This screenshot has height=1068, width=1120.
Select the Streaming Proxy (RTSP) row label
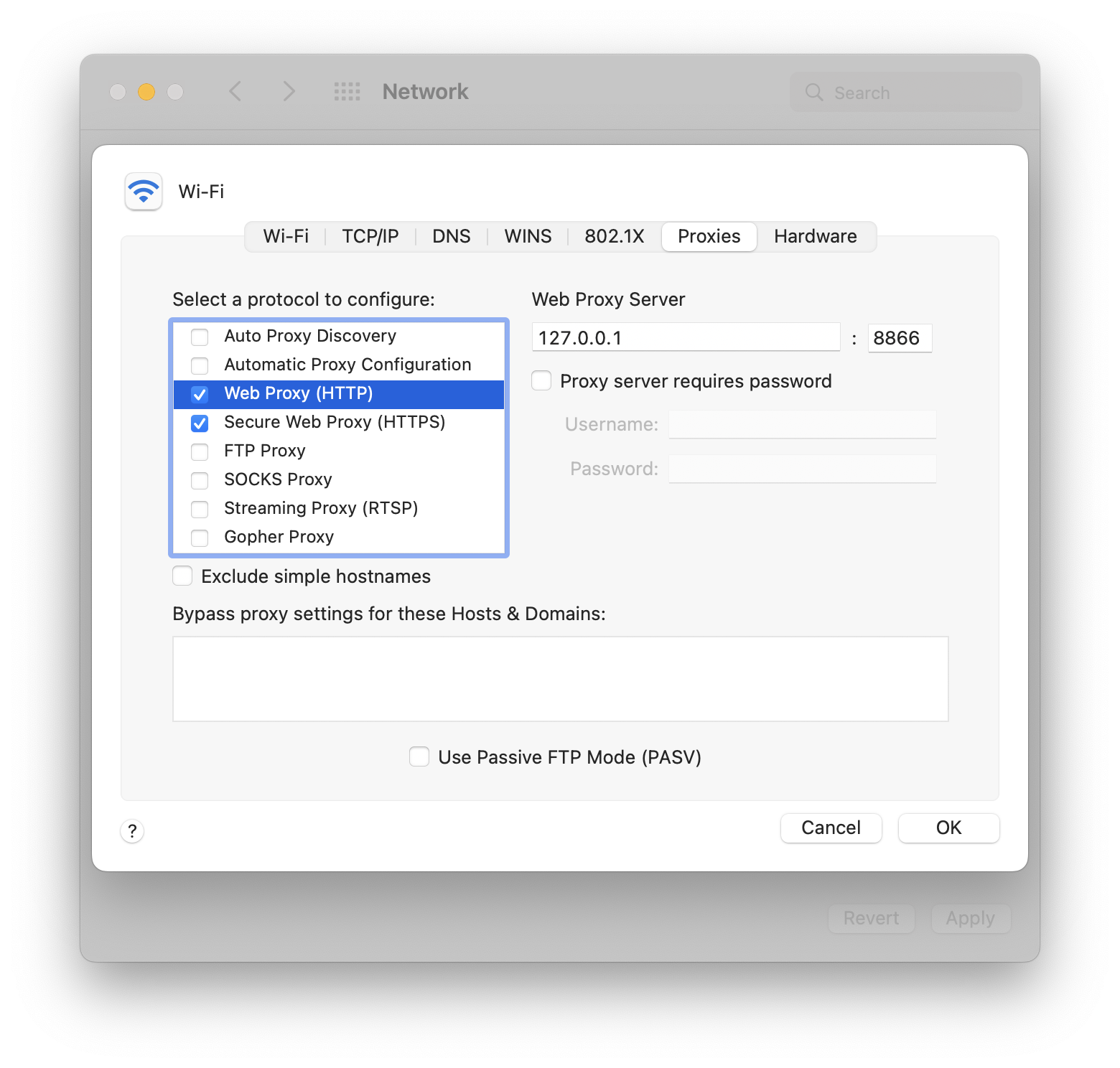click(x=321, y=508)
